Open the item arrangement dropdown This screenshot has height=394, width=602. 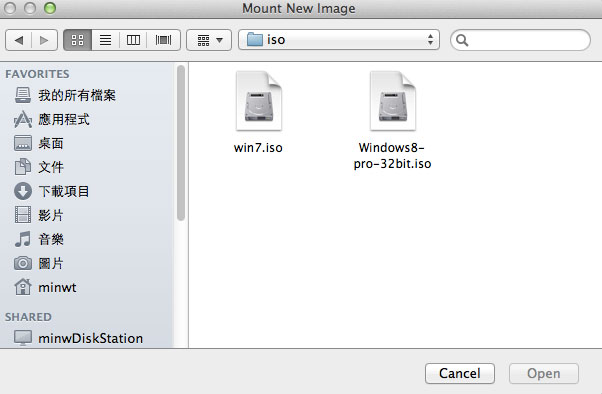209,40
